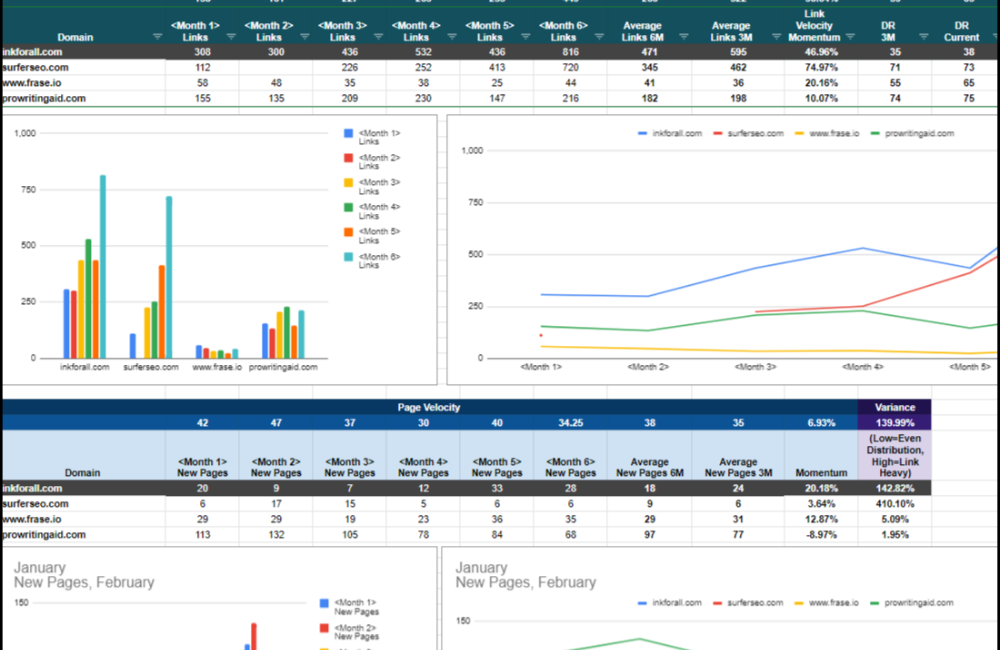Open the Month 5 Links column filter

526,37
